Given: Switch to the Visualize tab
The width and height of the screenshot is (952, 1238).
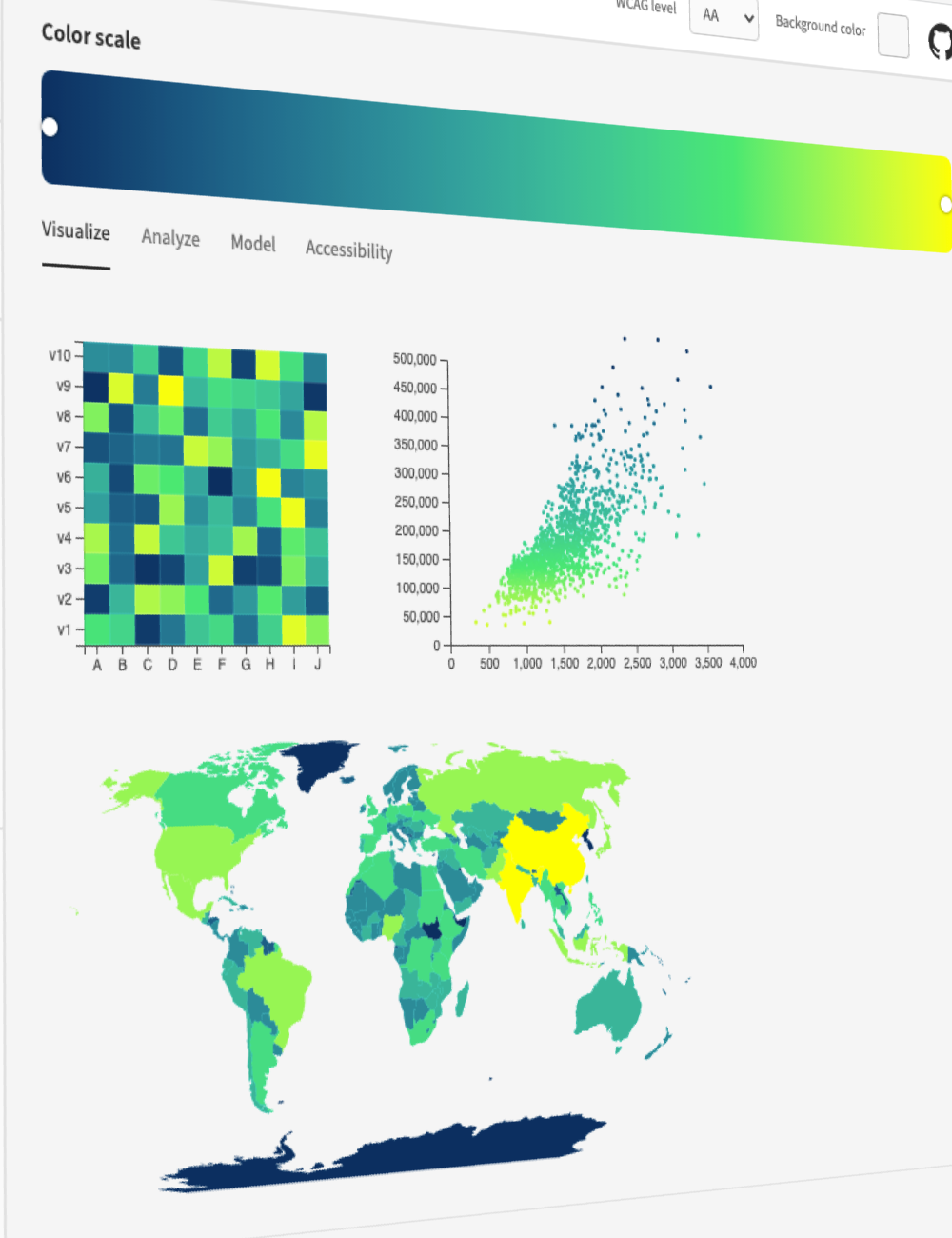Looking at the screenshot, I should [75, 231].
